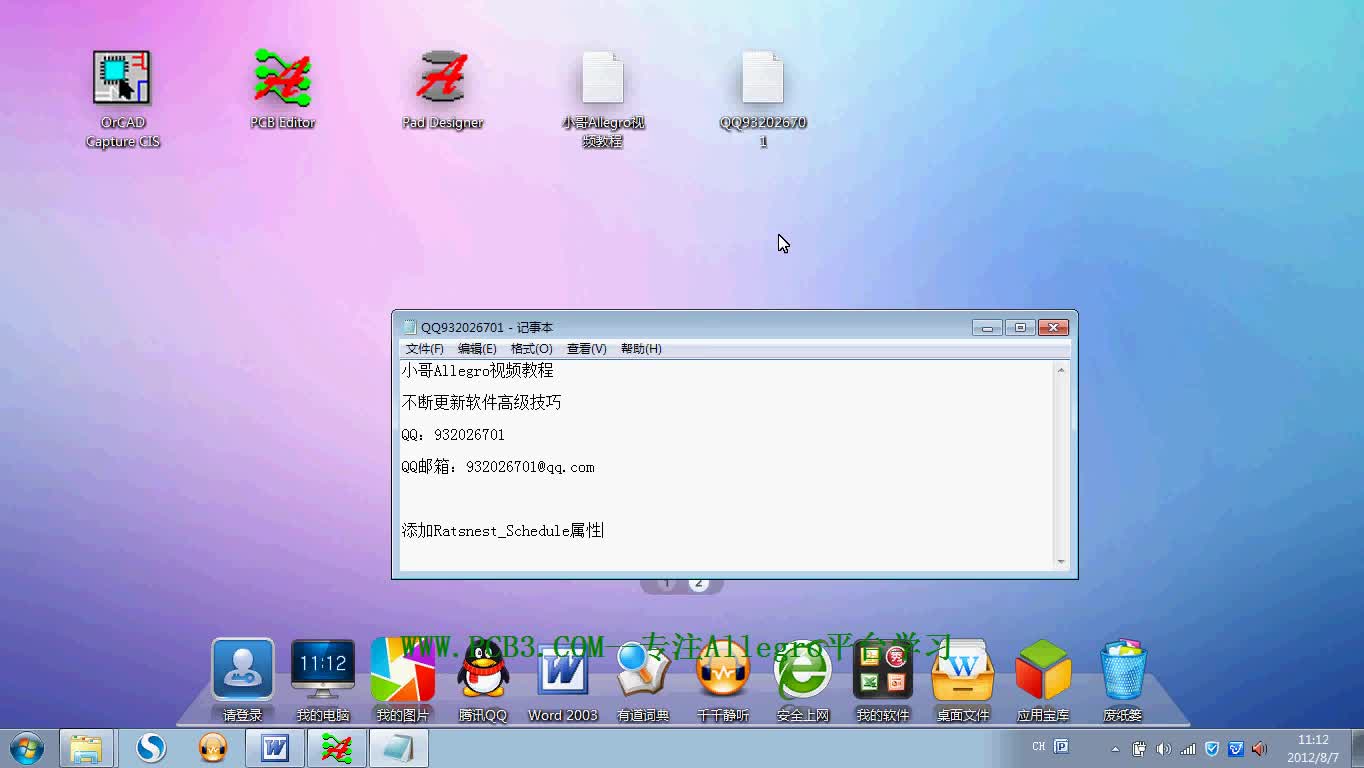Click in text line 添加Ratsnest_Schedule属性
Image resolution: width=1364 pixels, height=768 pixels.
pyautogui.click(x=502, y=531)
